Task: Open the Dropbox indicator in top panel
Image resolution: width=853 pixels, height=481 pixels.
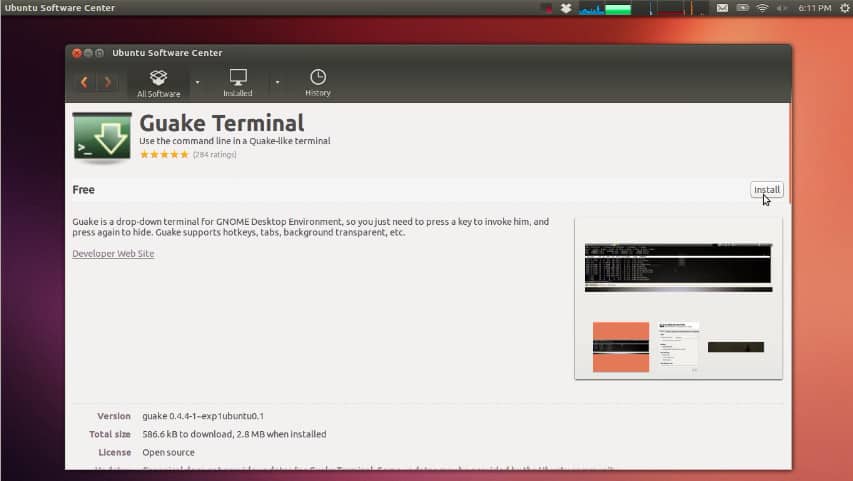Action: pyautogui.click(x=566, y=8)
